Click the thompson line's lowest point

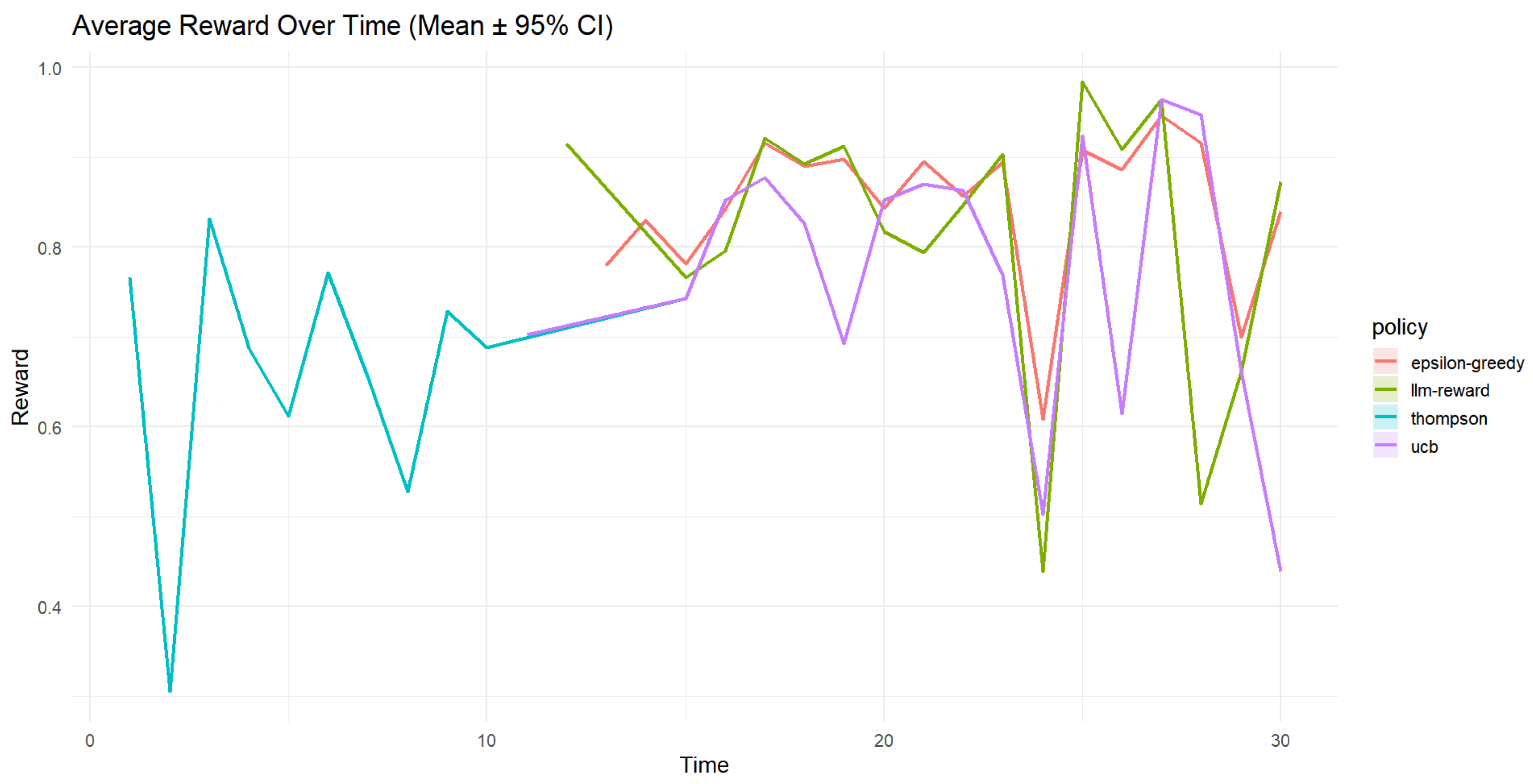pos(170,691)
